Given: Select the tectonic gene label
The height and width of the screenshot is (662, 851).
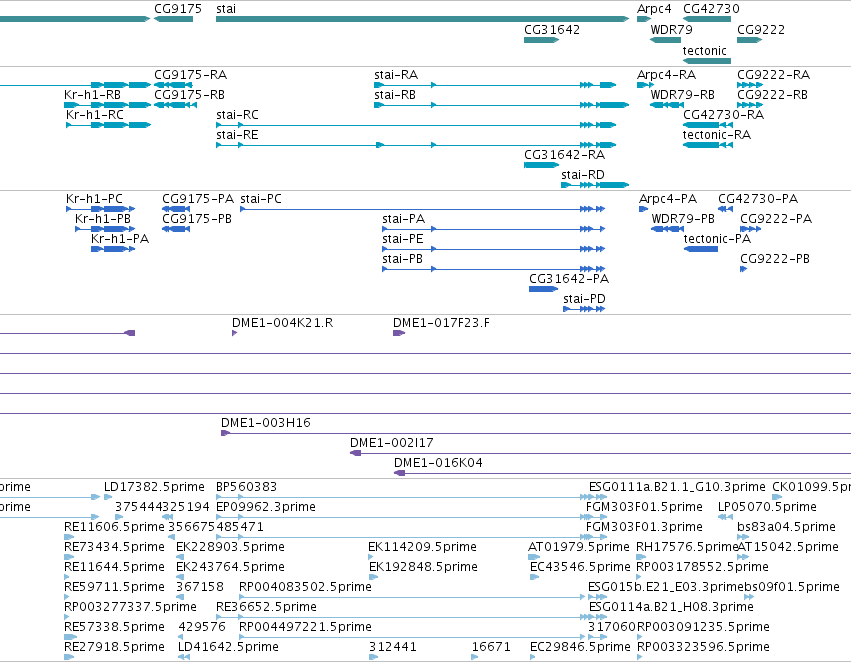Looking at the screenshot, I should tap(704, 50).
